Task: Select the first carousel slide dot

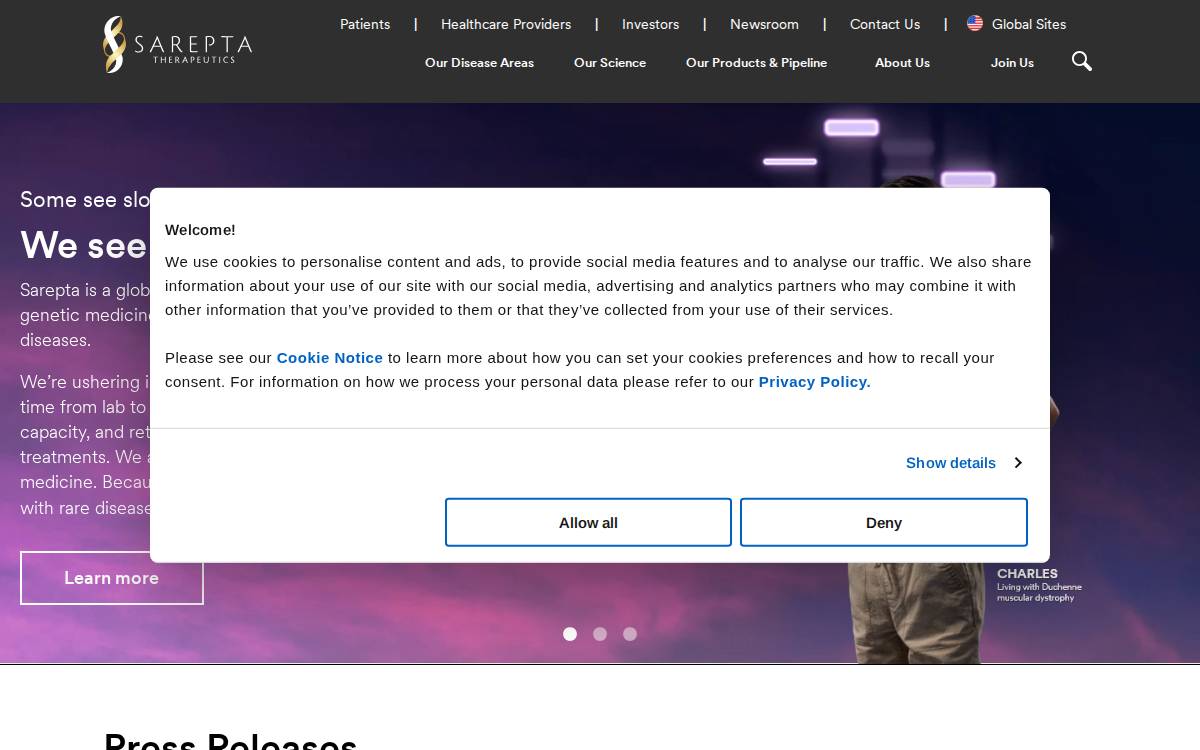Action: (x=570, y=634)
